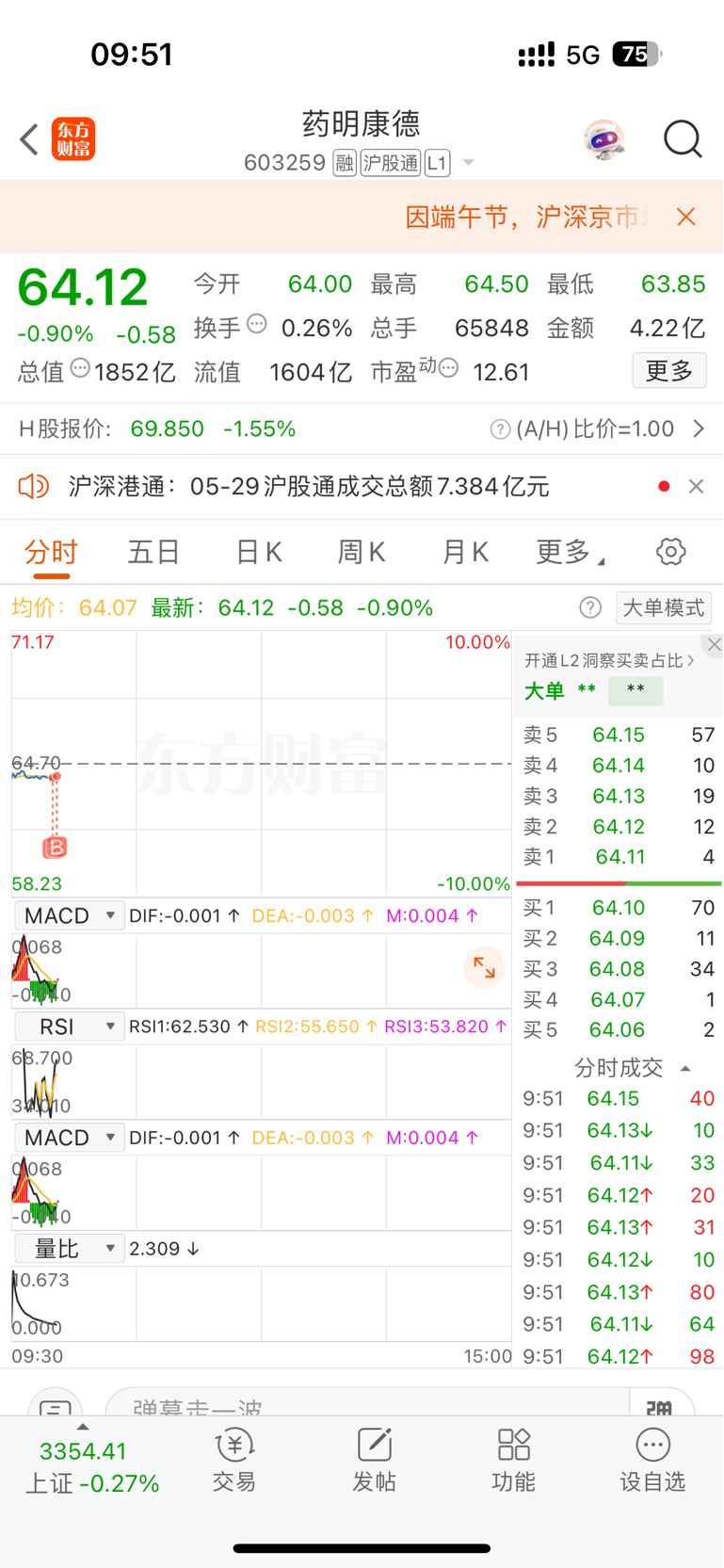The width and height of the screenshot is (724, 1568).
Task: Select the 买1 64.10 order row
Action: [x=619, y=908]
